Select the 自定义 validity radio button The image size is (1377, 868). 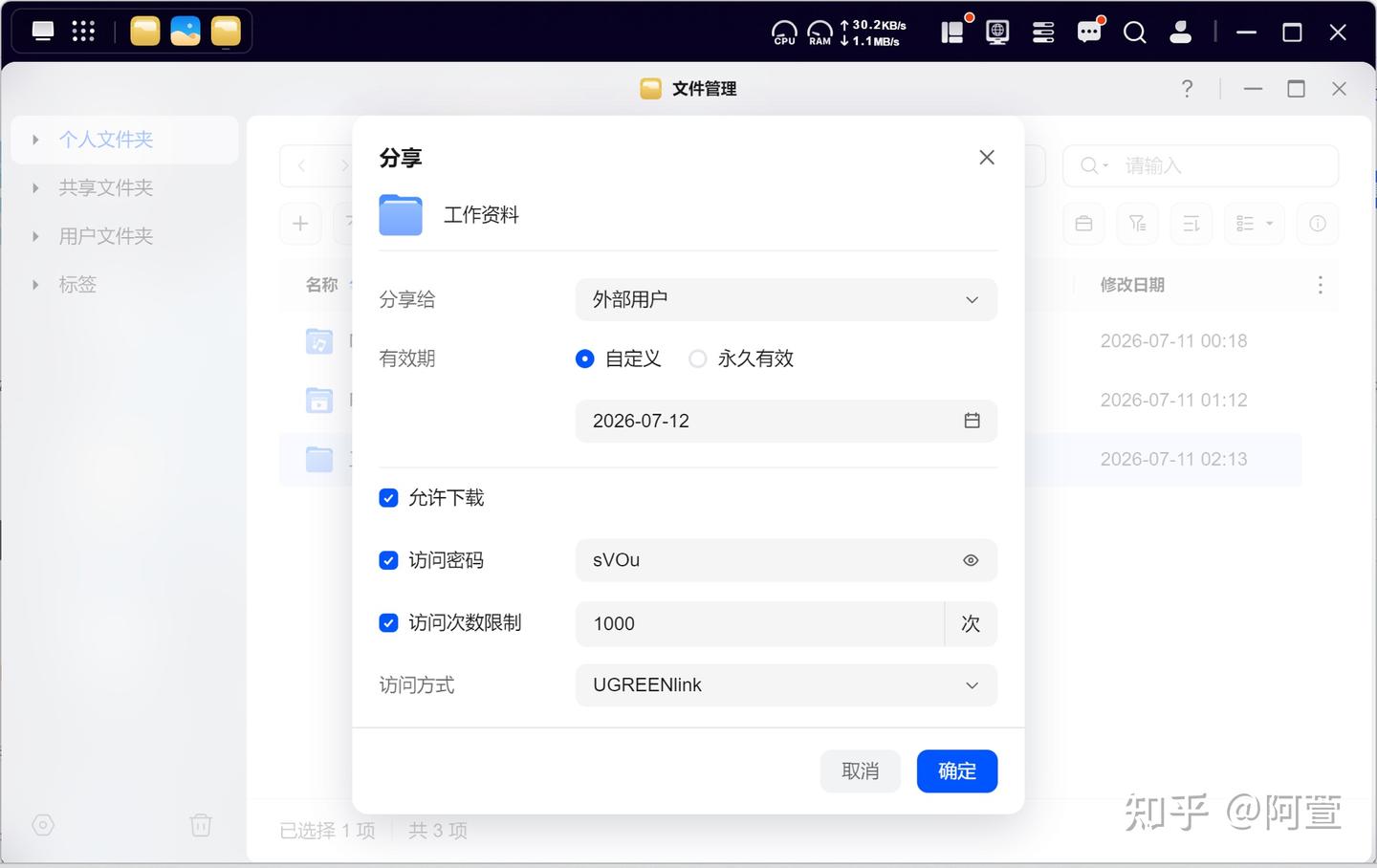click(584, 358)
